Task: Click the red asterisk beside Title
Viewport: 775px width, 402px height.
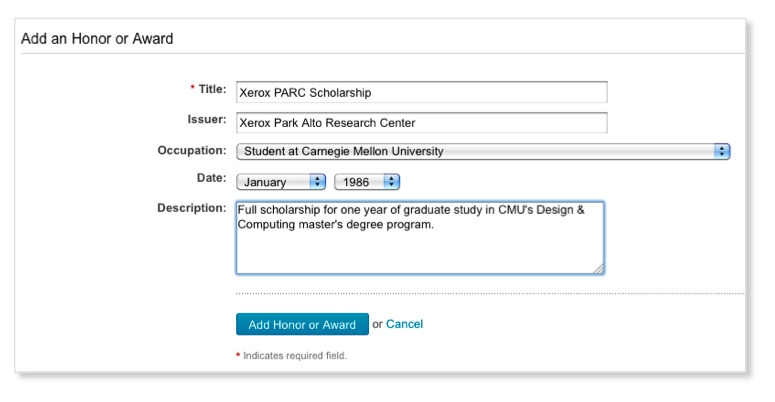Action: 192,89
